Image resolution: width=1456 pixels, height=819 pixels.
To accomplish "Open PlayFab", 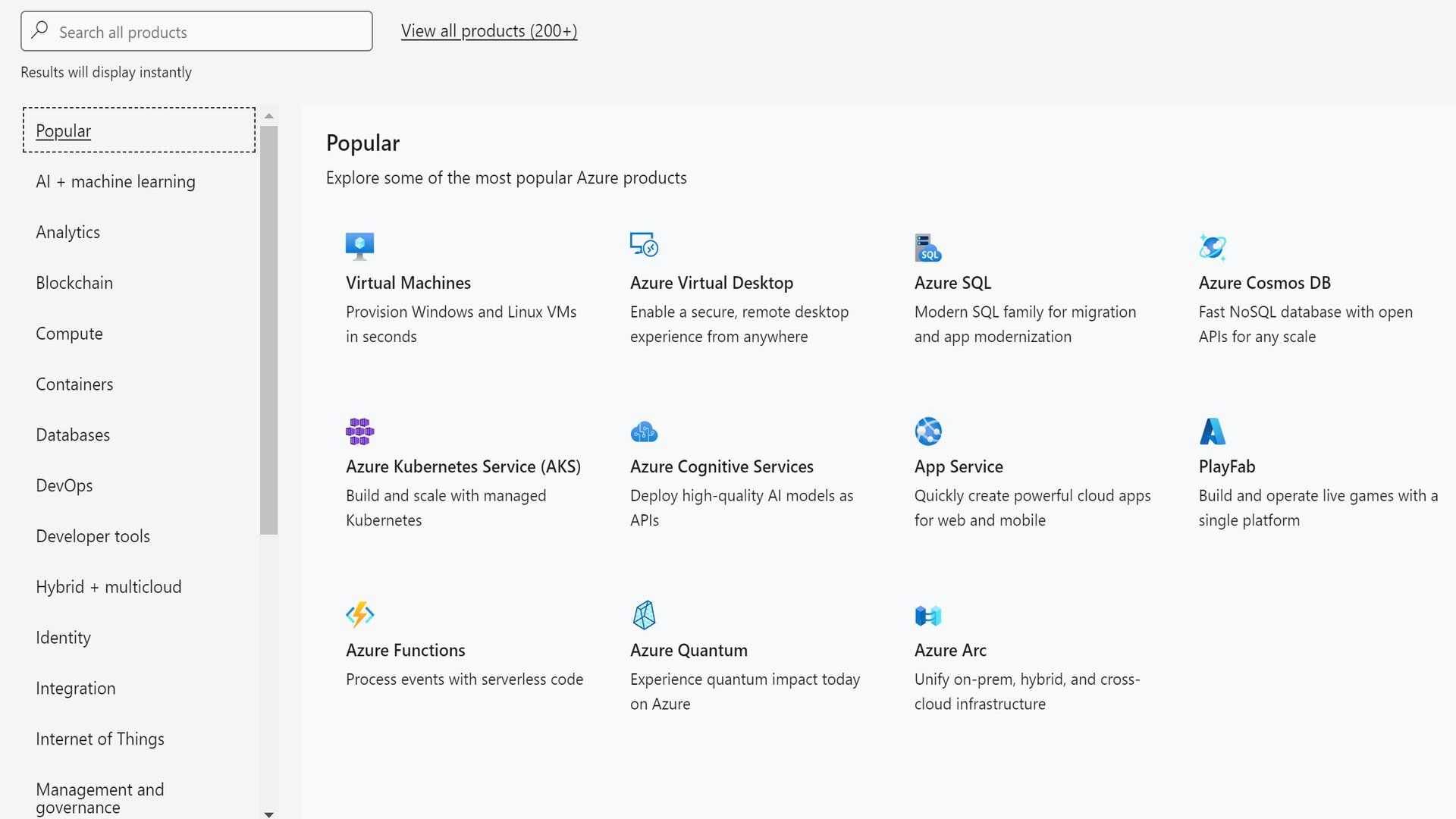I will point(1226,466).
